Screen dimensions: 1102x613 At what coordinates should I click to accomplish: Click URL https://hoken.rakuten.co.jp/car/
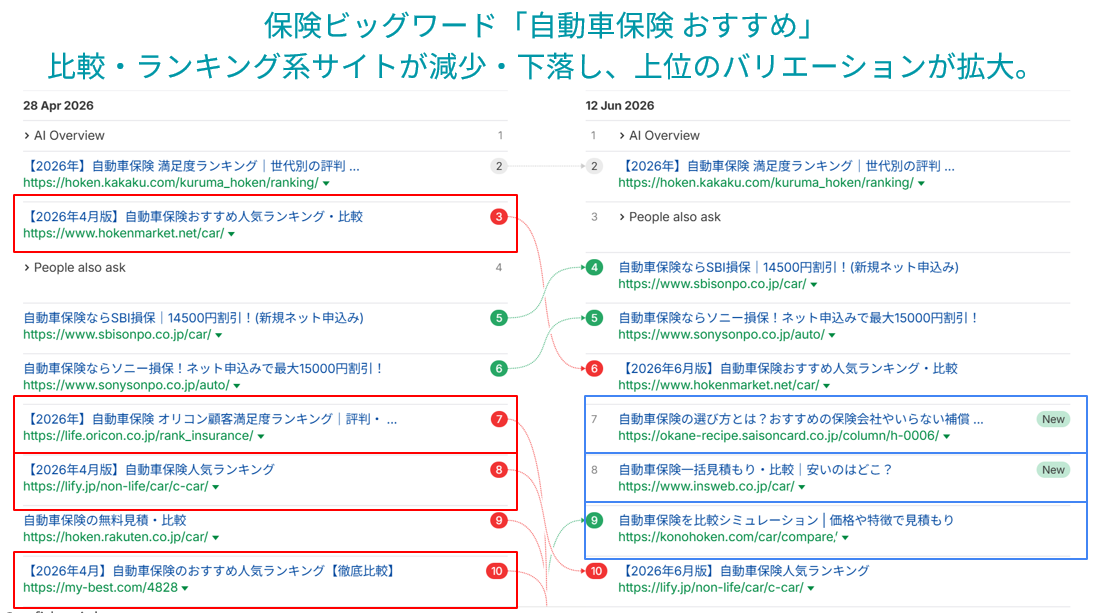[x=115, y=537]
